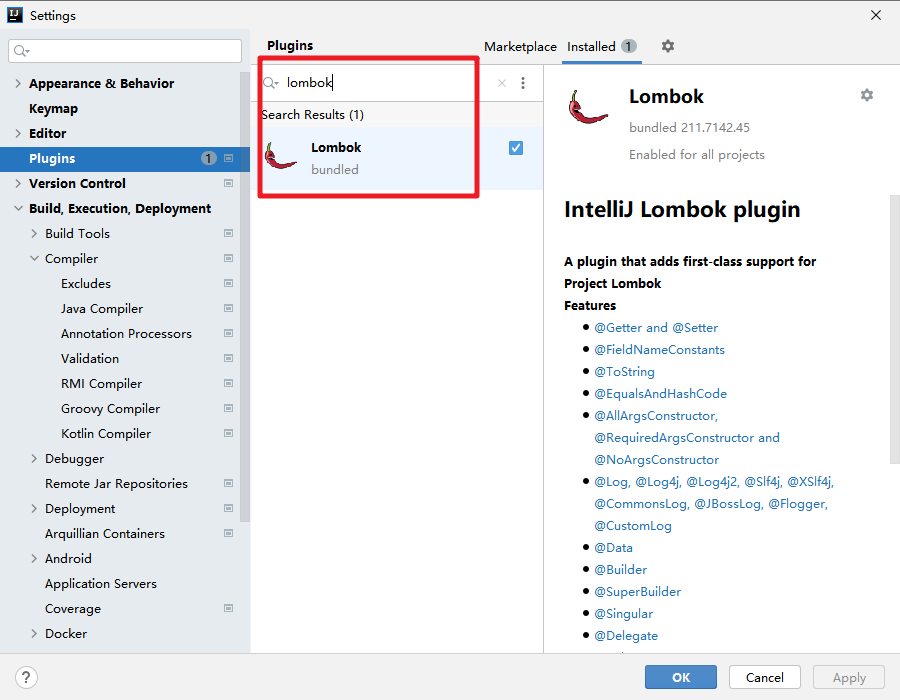Screen dimensions: 900x700
Task: Click project-level icon next to RMI Compiler
Action: click(228, 383)
